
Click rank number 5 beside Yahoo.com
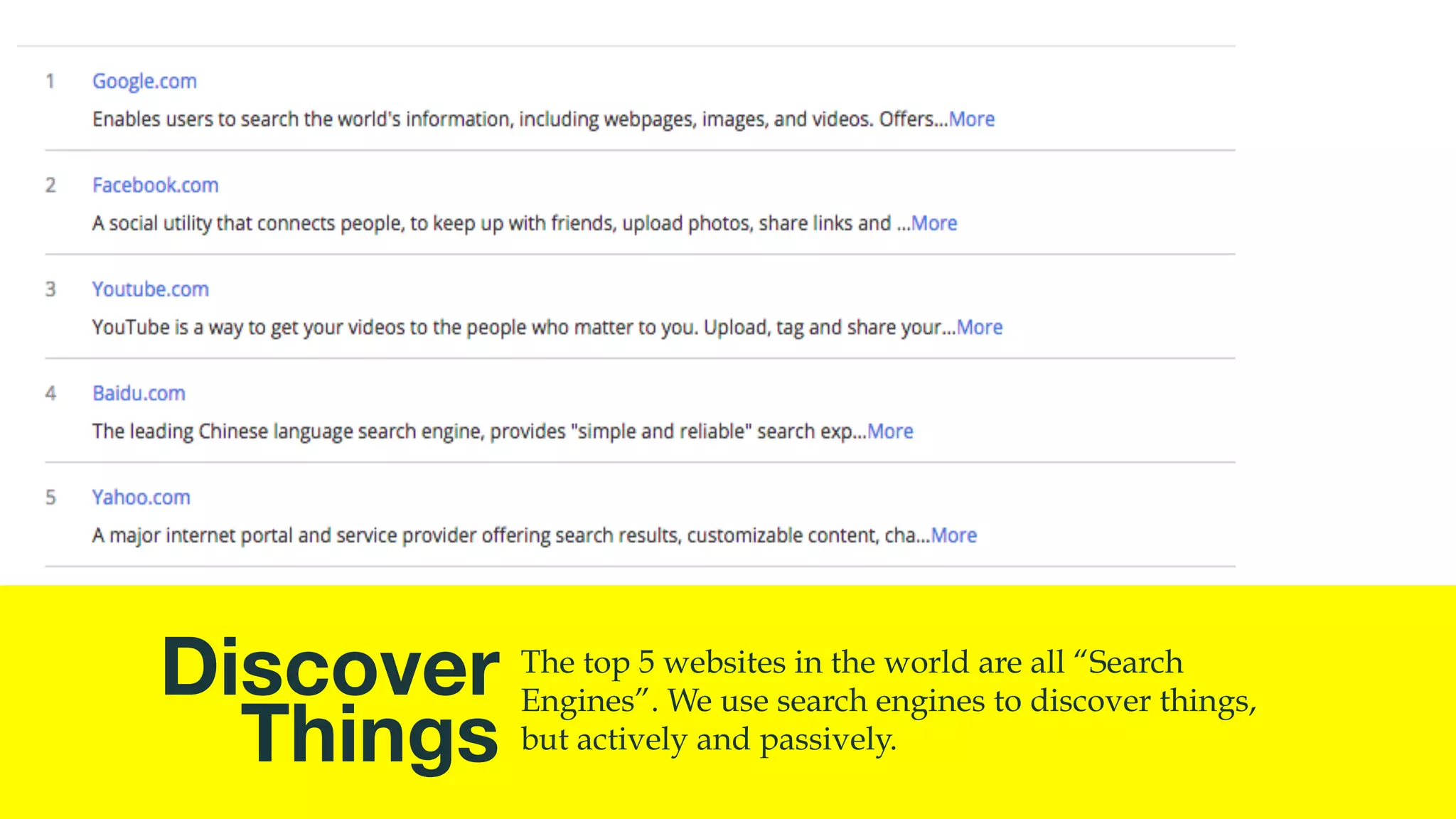50,497
